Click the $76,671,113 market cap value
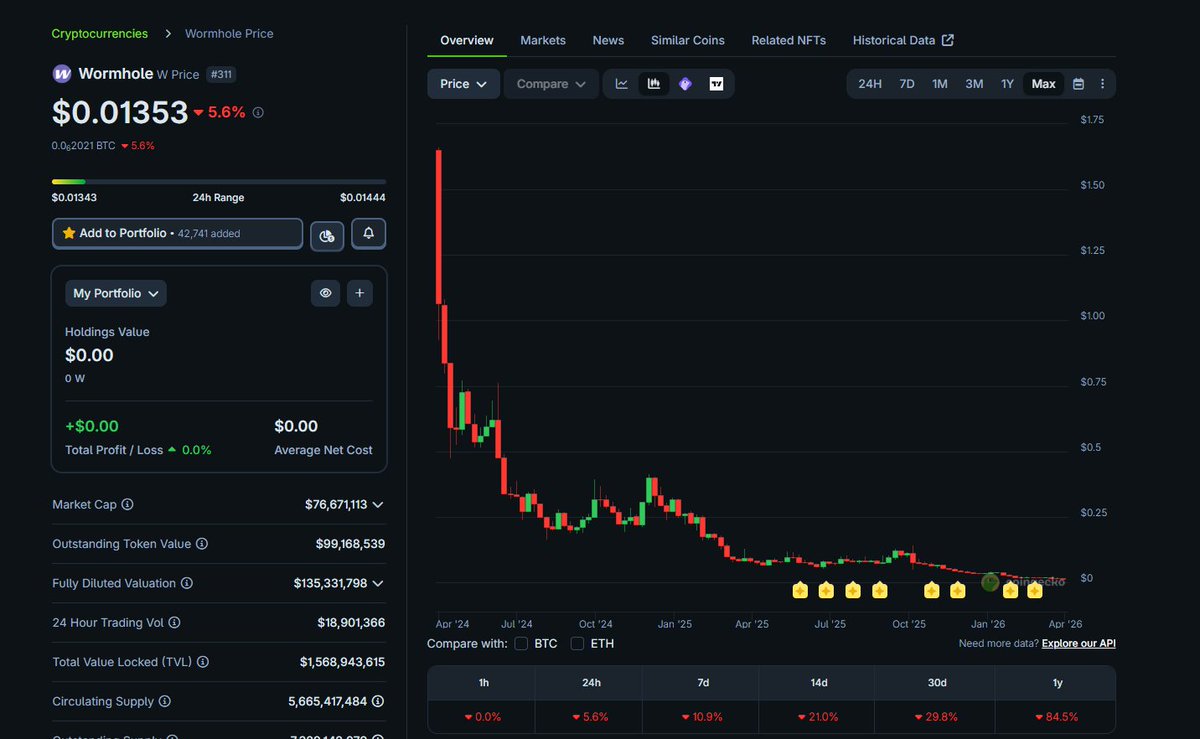The image size is (1200, 739). 336,505
